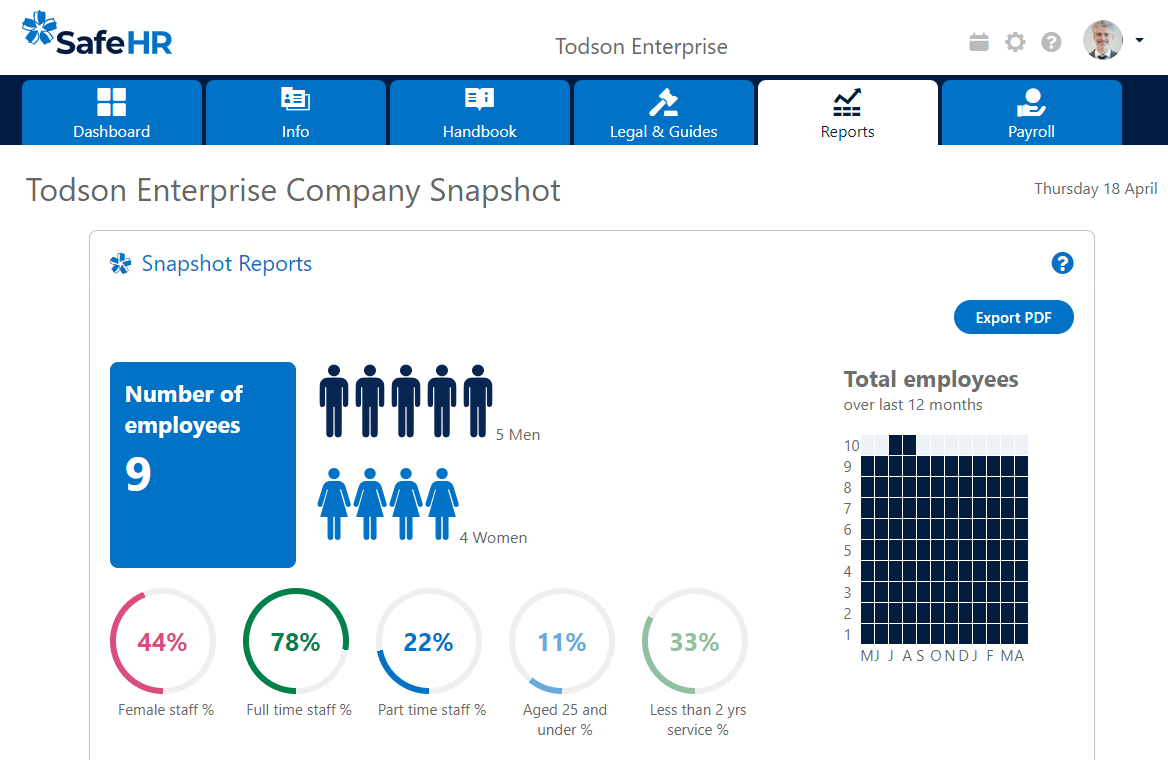
Task: Select the Dashboard grid icon
Action: (111, 99)
